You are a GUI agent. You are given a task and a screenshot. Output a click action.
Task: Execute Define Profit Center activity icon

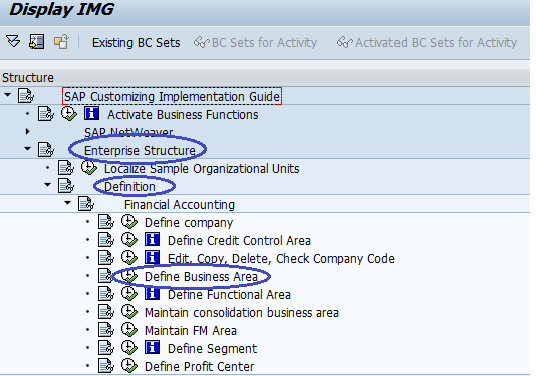tap(130, 366)
